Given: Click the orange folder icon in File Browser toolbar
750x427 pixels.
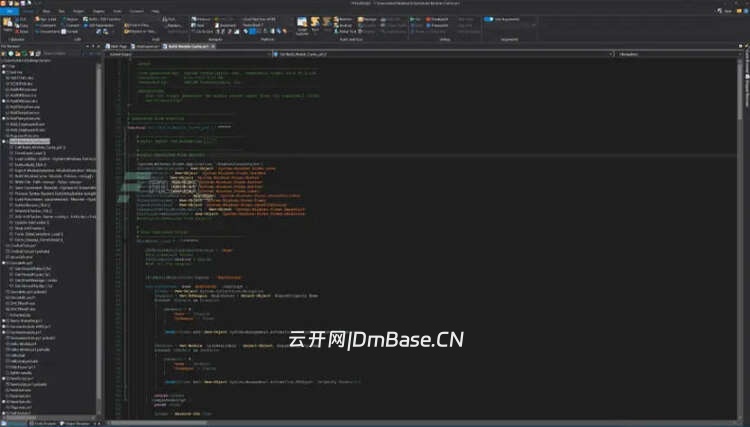Looking at the screenshot, I should [17, 54].
